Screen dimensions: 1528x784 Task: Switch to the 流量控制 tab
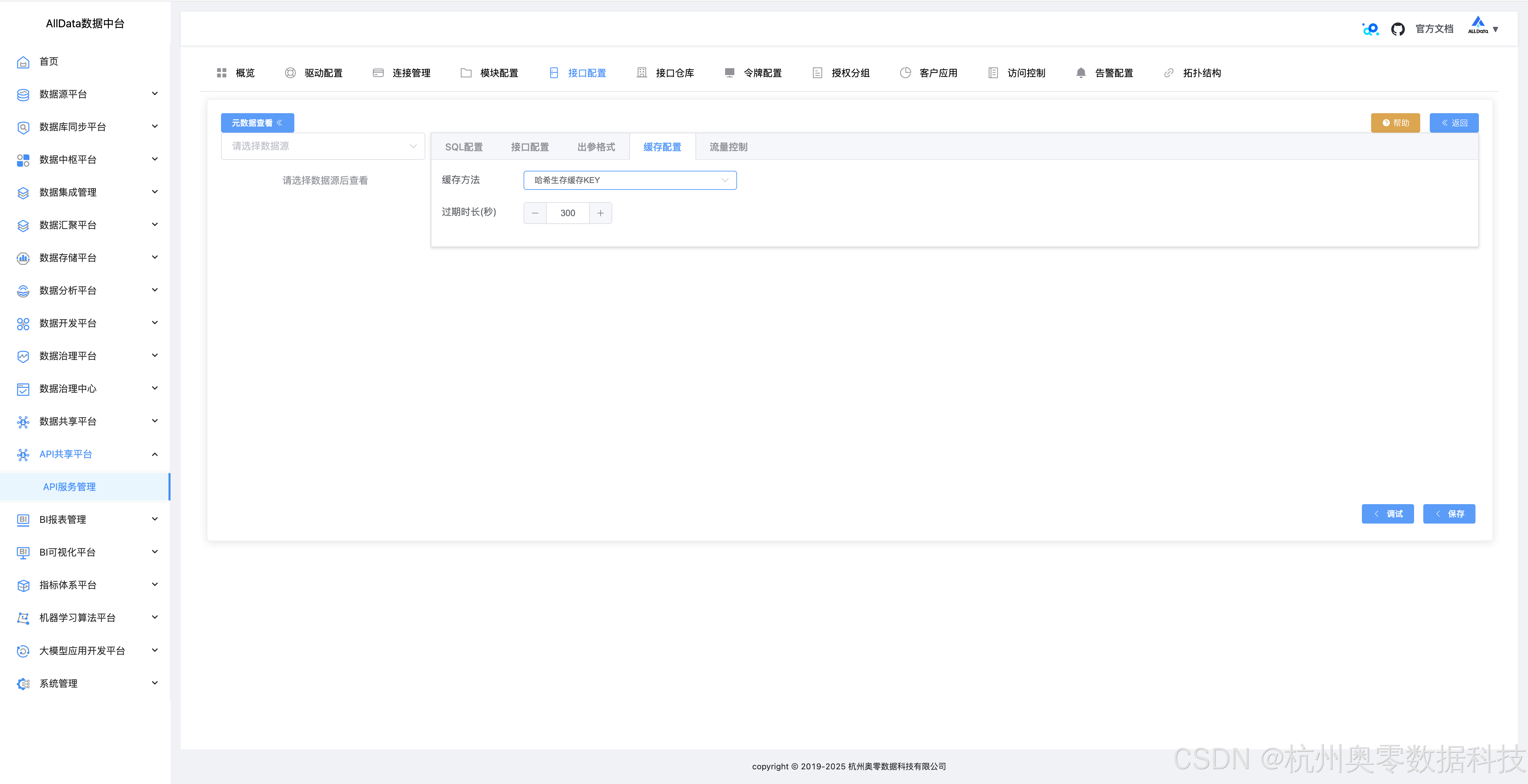(728, 147)
